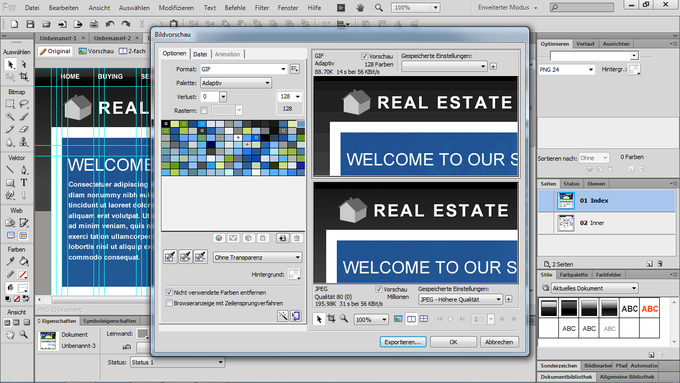This screenshot has height=383, width=680.
Task: Toggle Vorschau checkbox for GIF preview
Action: 365,56
